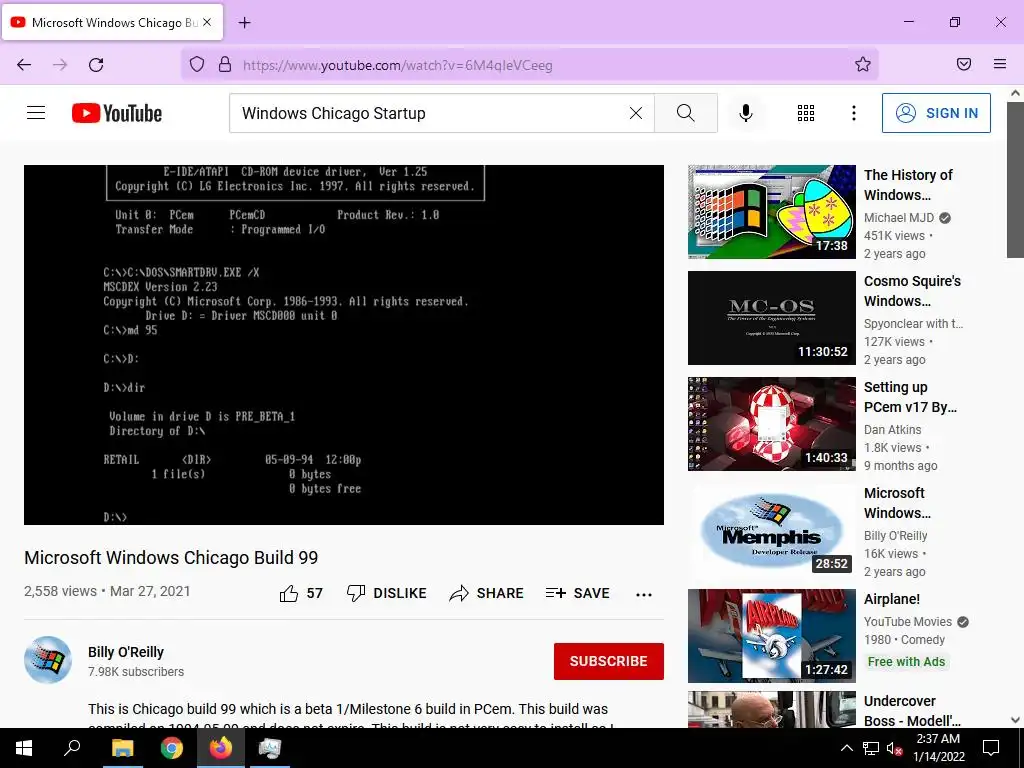
Task: Open Windows taskbar search
Action: click(72, 748)
